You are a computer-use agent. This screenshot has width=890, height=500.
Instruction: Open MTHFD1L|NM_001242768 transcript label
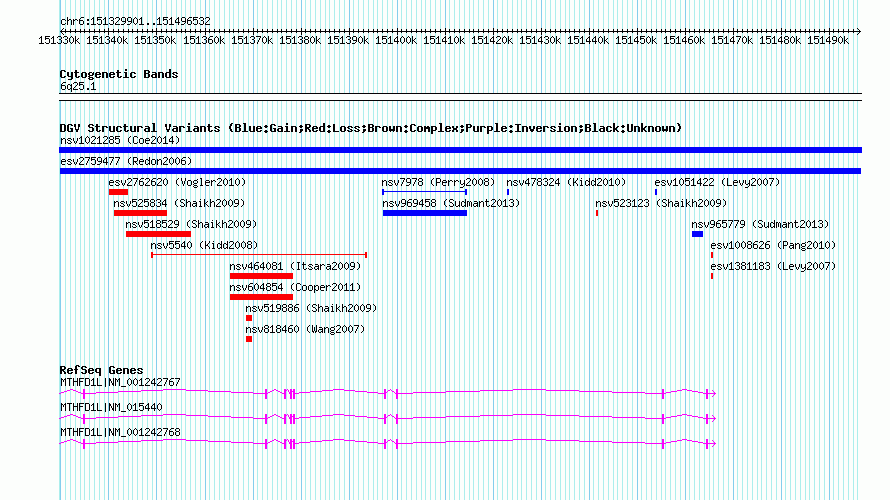(x=120, y=432)
